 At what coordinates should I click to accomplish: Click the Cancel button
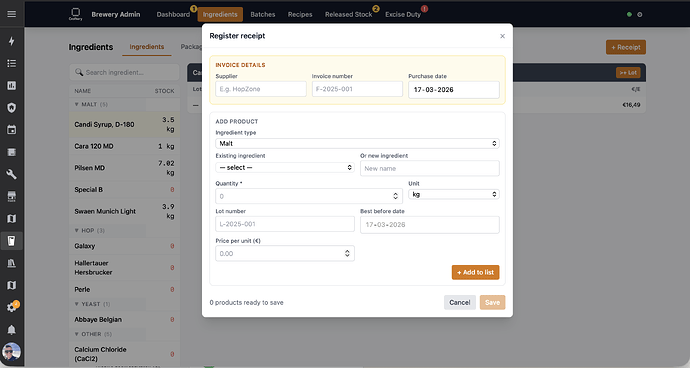click(459, 302)
